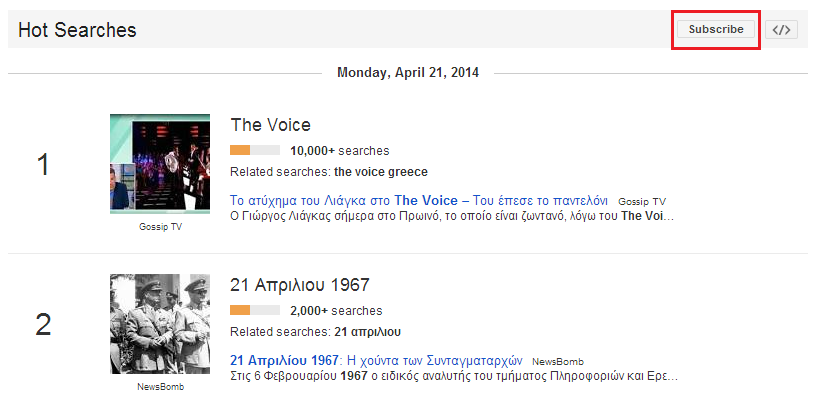The height and width of the screenshot is (395, 817).
Task: Select related search 21 απριλιου
Action: point(367,332)
